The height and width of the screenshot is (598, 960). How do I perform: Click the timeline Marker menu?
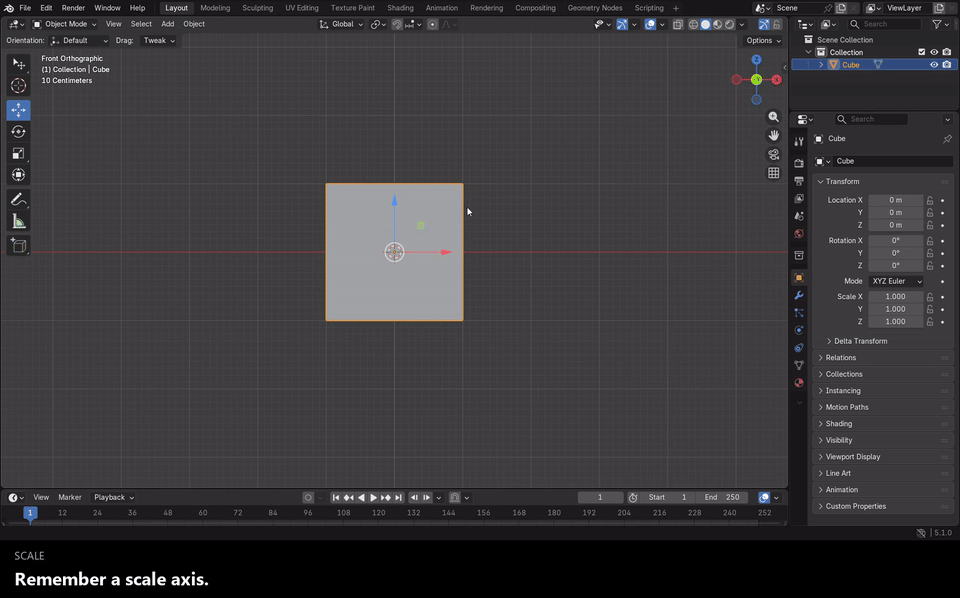click(70, 498)
